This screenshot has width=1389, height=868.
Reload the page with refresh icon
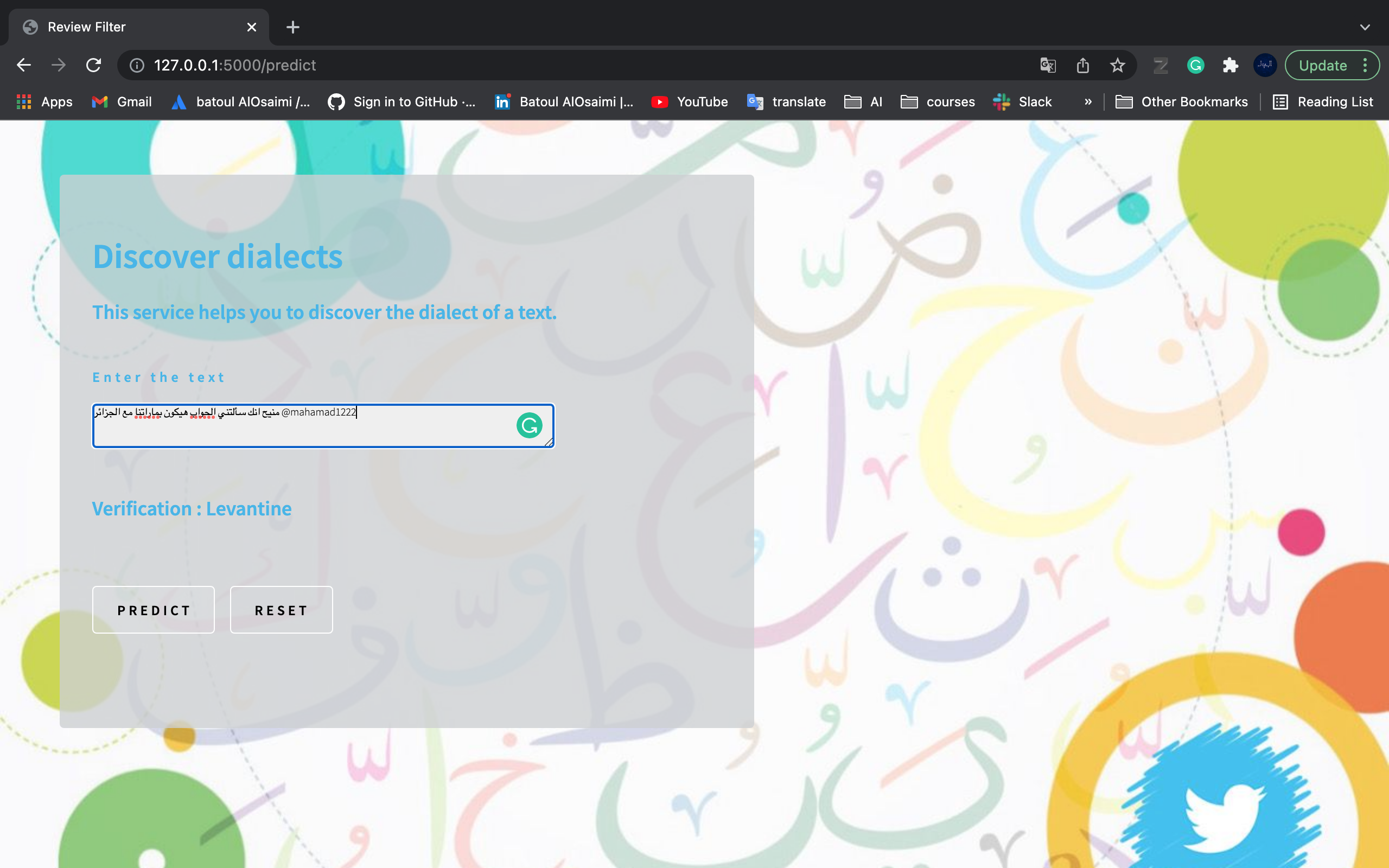point(93,66)
